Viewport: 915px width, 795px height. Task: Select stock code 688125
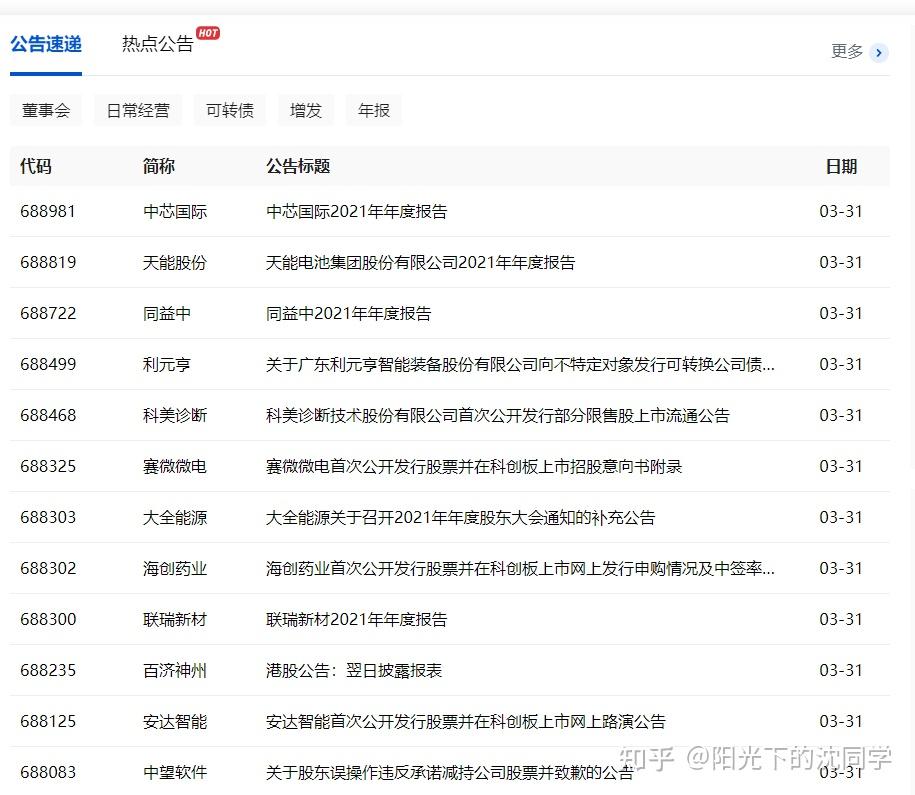coord(48,721)
